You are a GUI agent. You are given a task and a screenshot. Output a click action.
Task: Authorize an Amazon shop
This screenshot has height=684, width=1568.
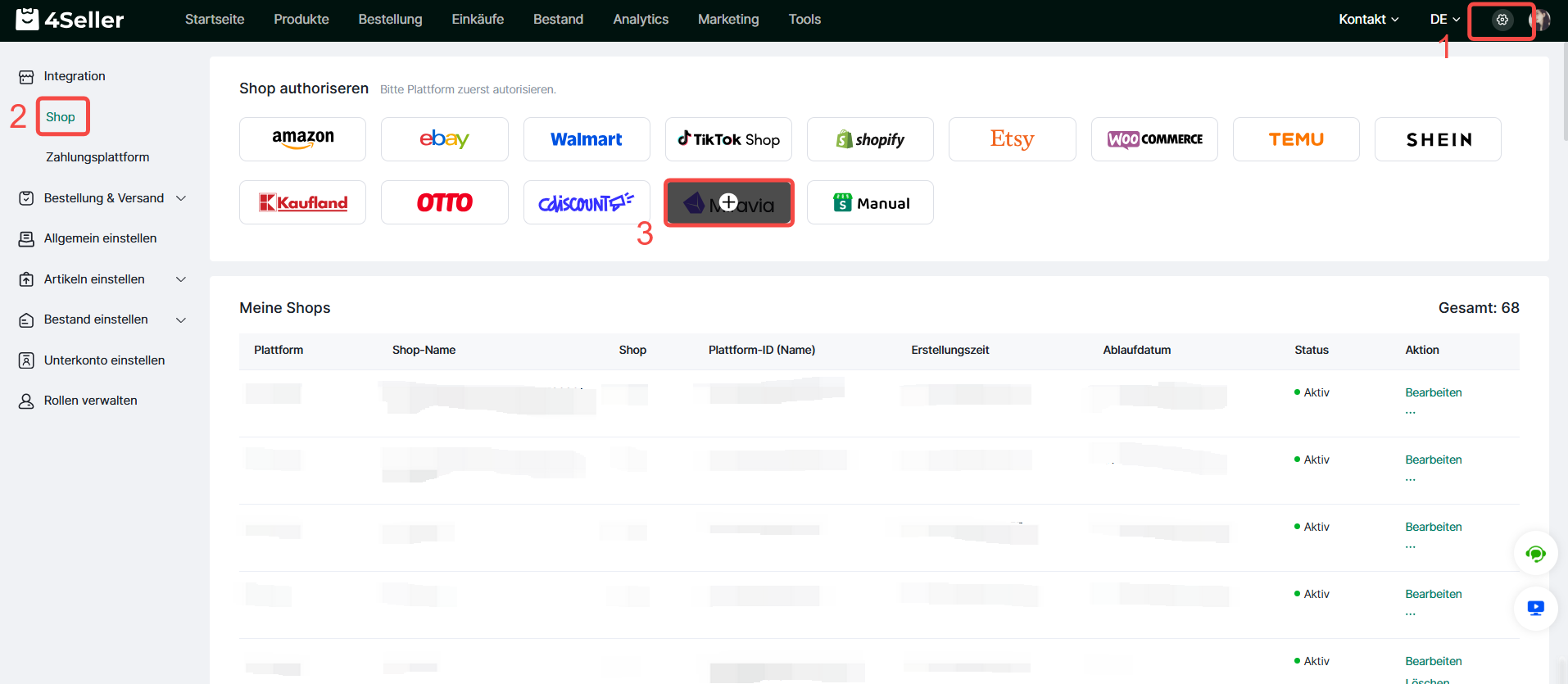(x=302, y=139)
